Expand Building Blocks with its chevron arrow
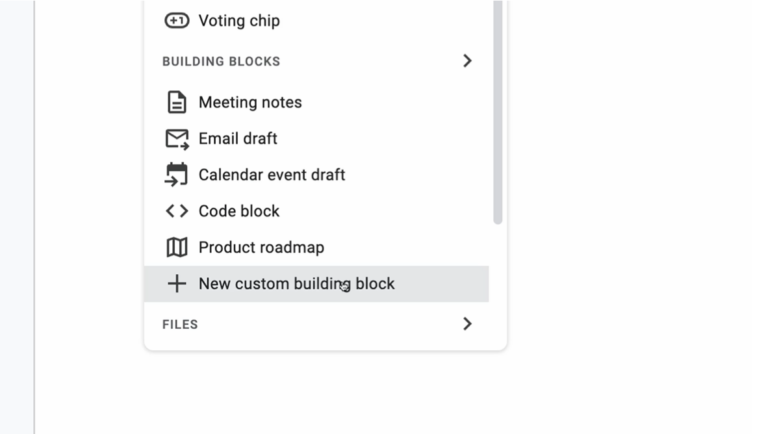Viewport: 768px width, 434px height. (x=467, y=61)
